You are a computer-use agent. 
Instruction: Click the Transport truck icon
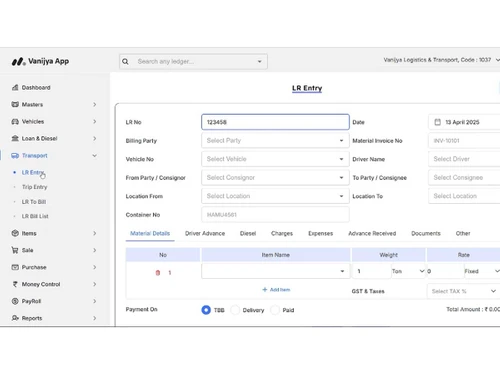point(15,156)
